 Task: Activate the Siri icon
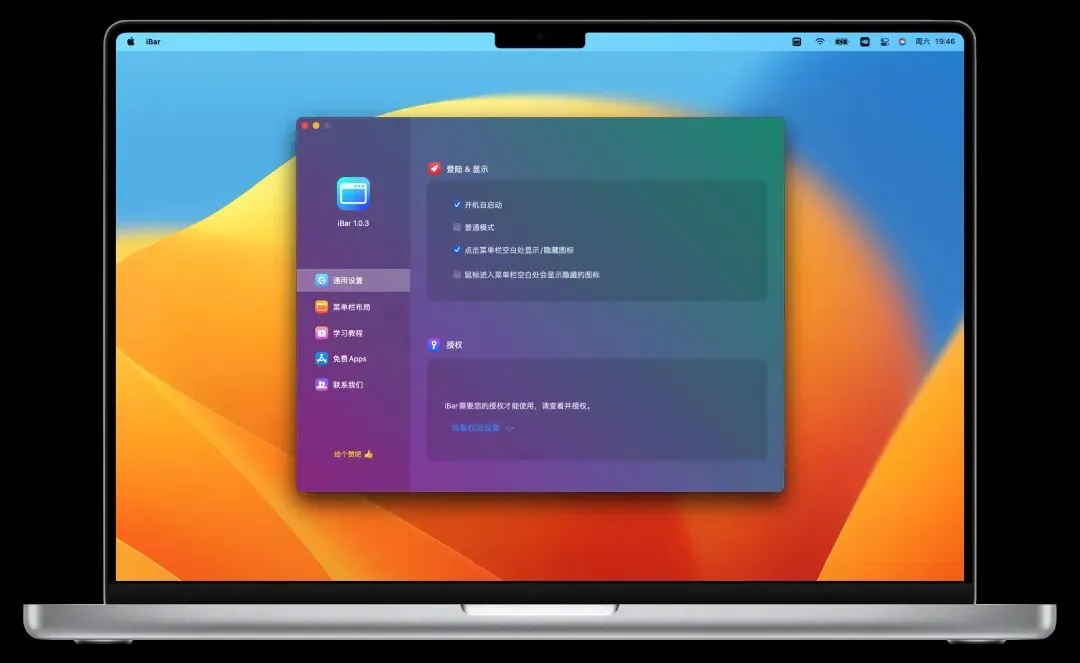pos(902,42)
